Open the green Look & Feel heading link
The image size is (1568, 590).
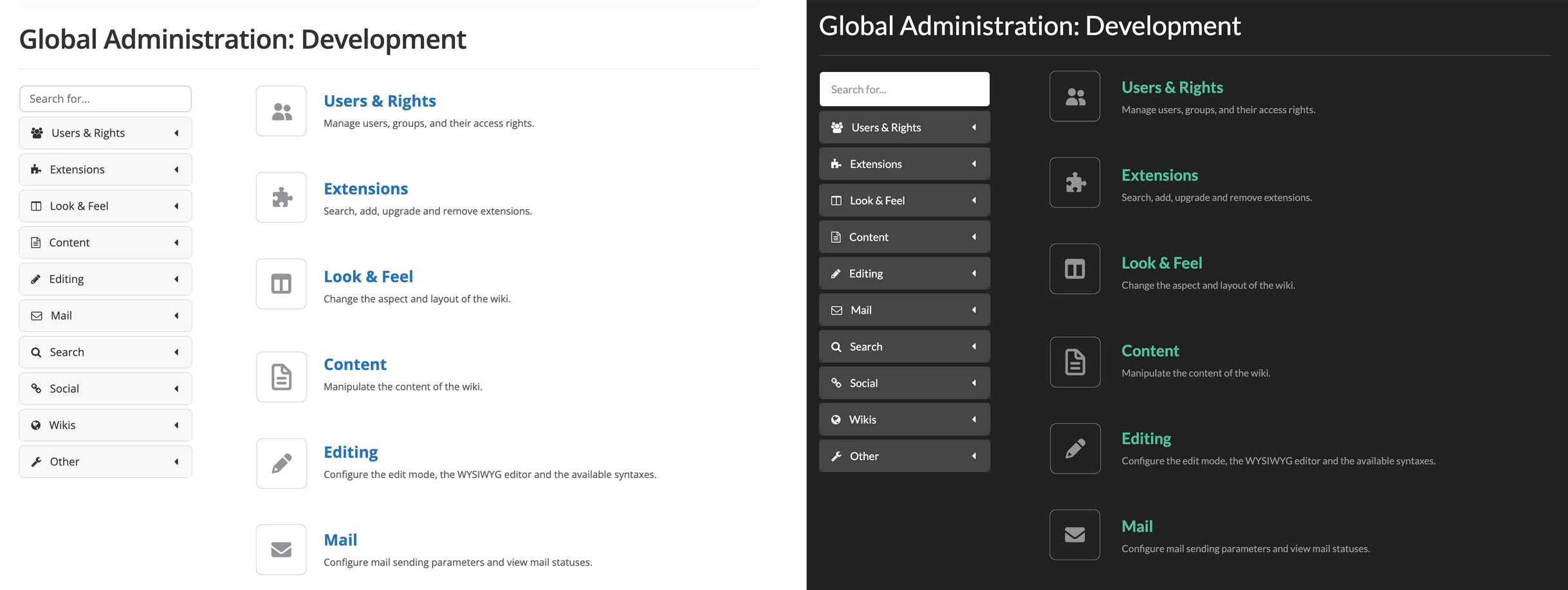tap(1161, 263)
